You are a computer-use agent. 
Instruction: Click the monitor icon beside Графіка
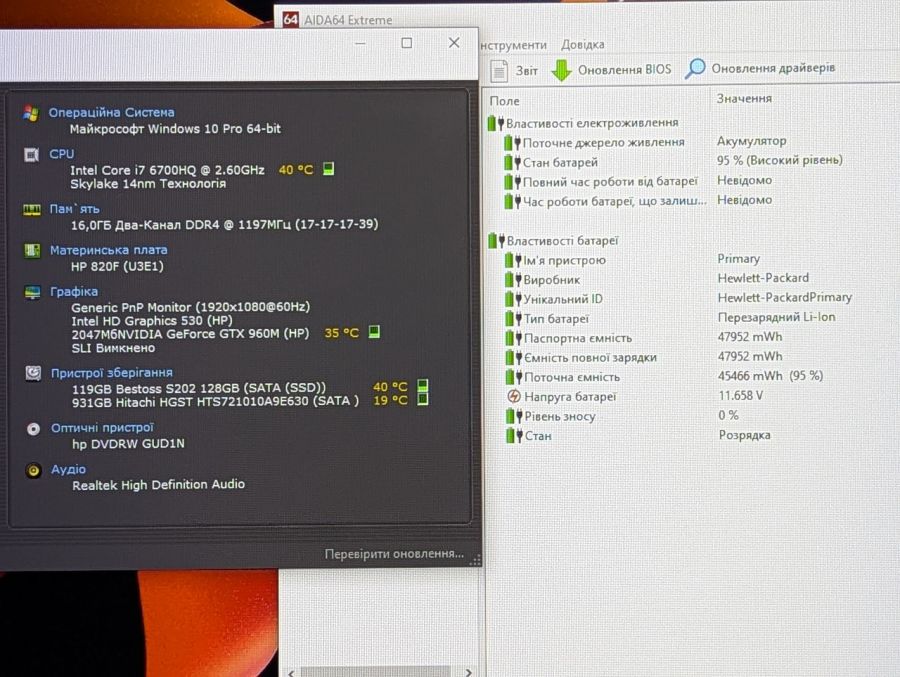(x=33, y=292)
